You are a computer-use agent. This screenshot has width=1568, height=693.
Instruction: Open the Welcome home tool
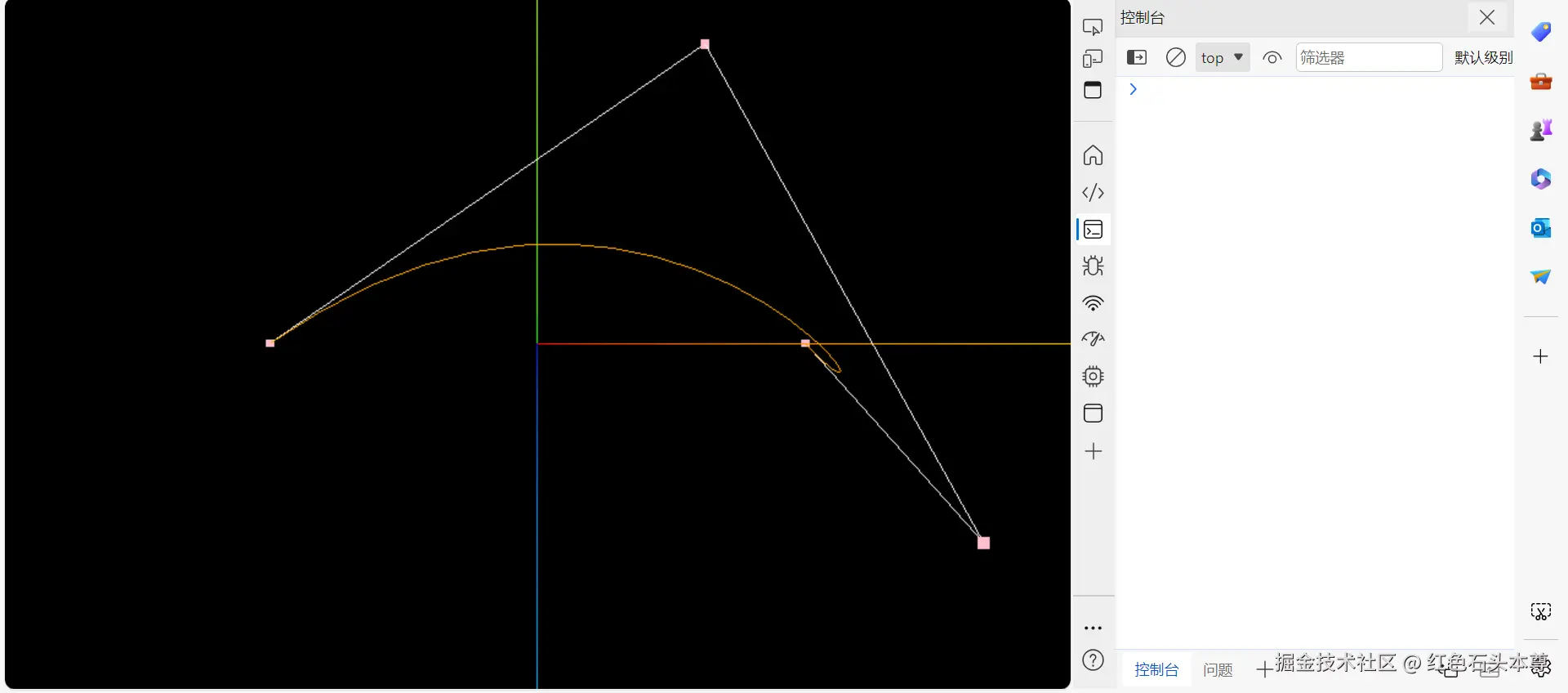coord(1093,155)
